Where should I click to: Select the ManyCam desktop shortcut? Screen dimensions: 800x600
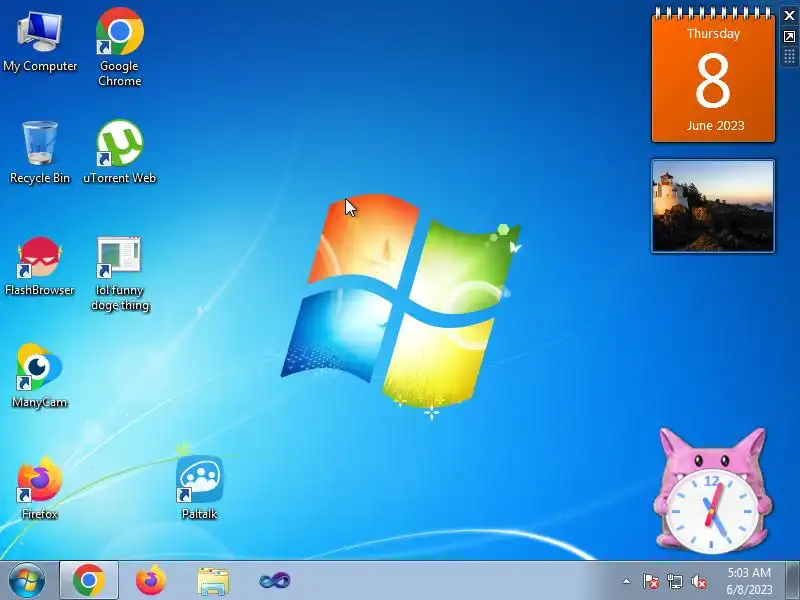(40, 376)
